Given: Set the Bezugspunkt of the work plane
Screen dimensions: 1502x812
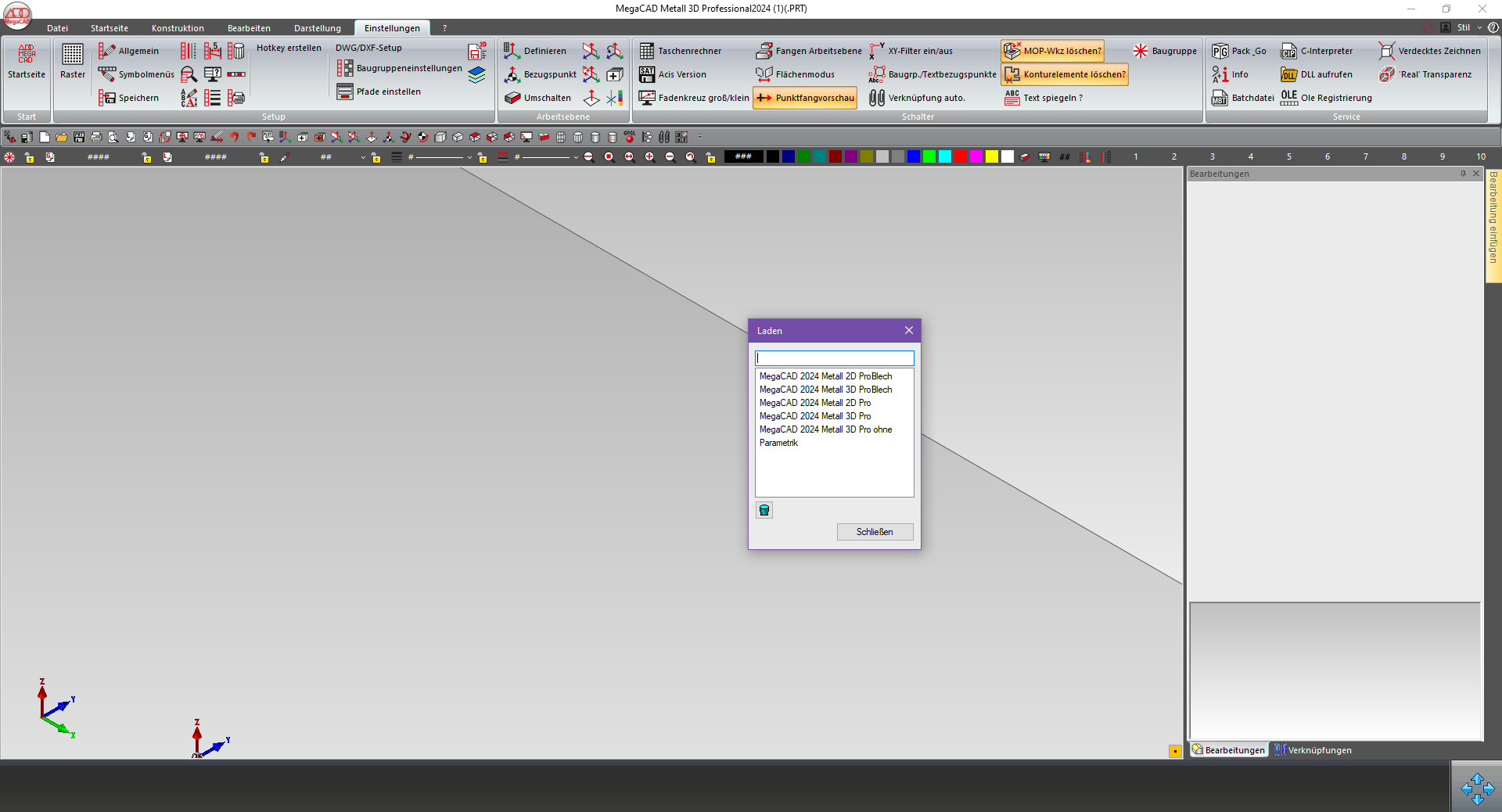Looking at the screenshot, I should pos(540,74).
